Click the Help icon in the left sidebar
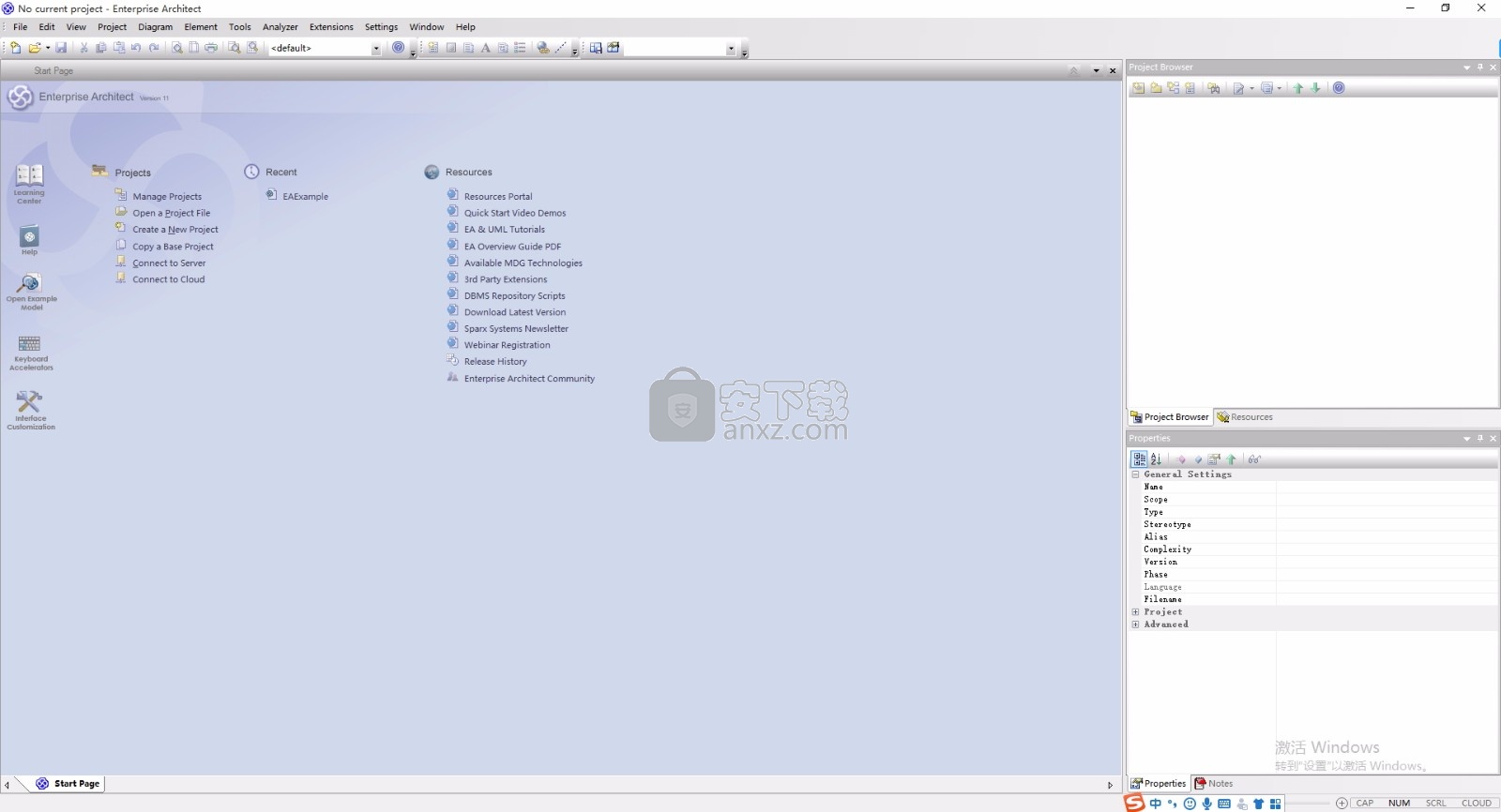This screenshot has height=812, width=1501. (29, 240)
